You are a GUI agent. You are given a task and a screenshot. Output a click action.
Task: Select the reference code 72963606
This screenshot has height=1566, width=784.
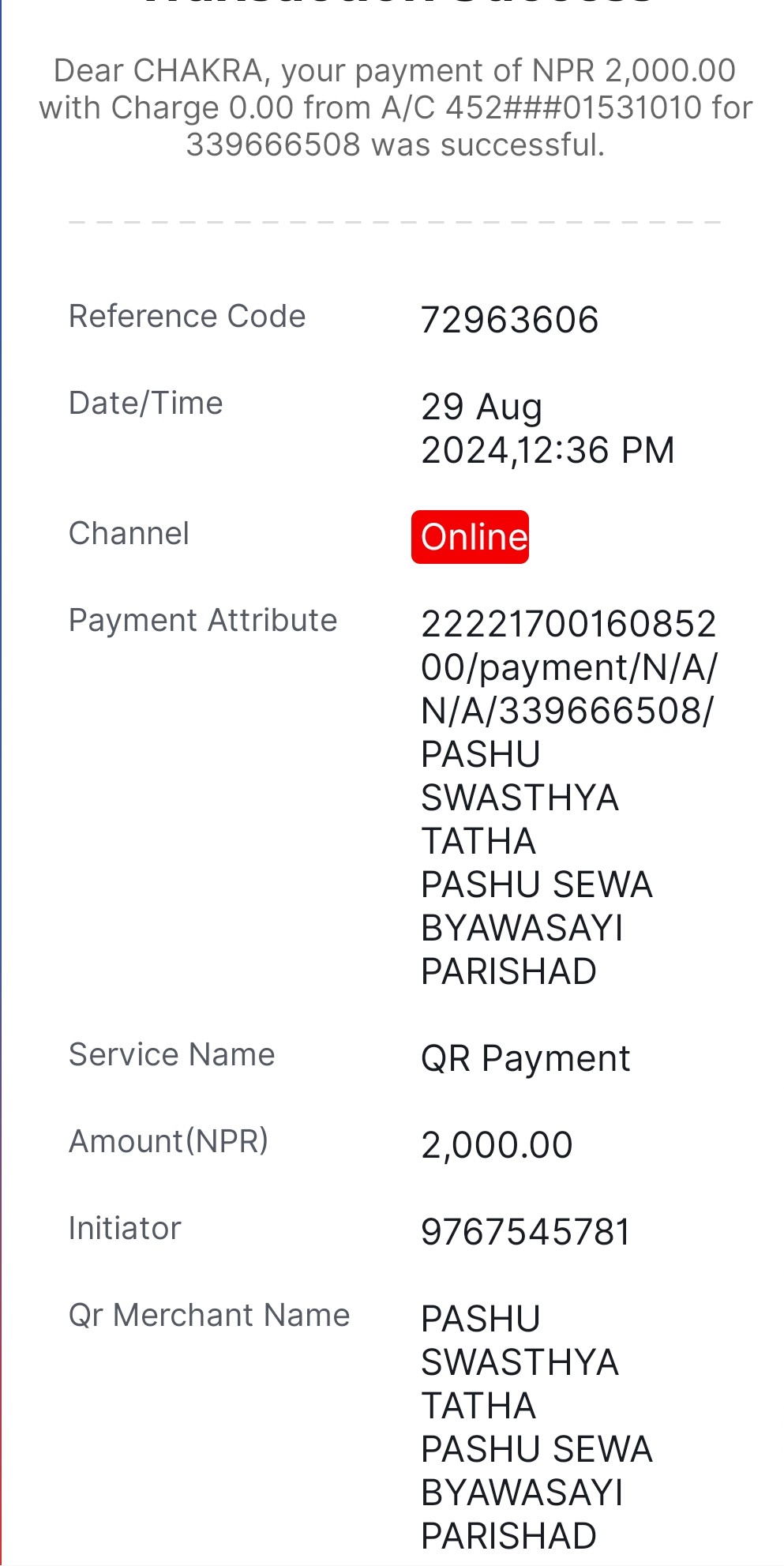[509, 320]
